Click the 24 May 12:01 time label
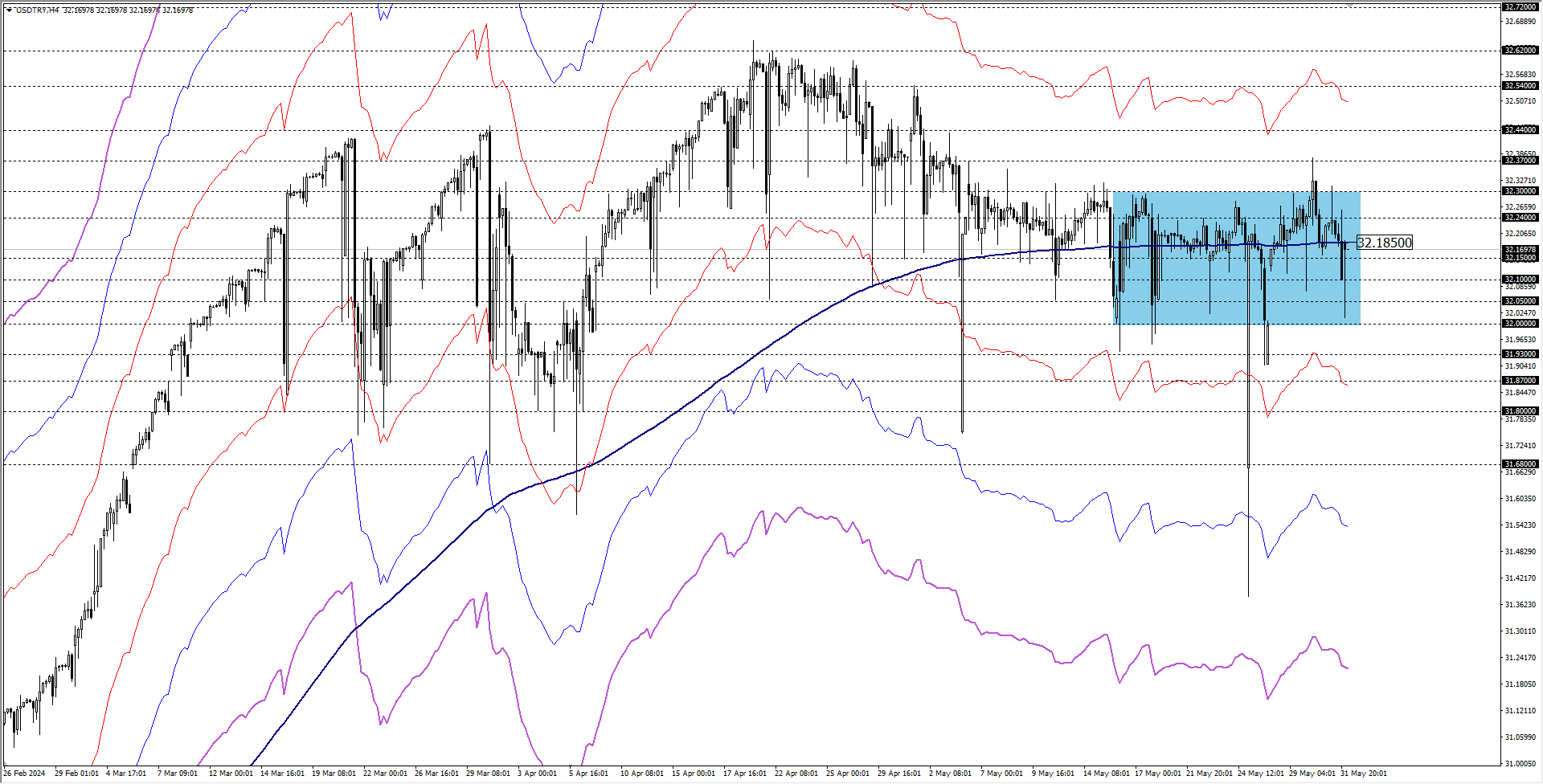 pyautogui.click(x=1260, y=774)
